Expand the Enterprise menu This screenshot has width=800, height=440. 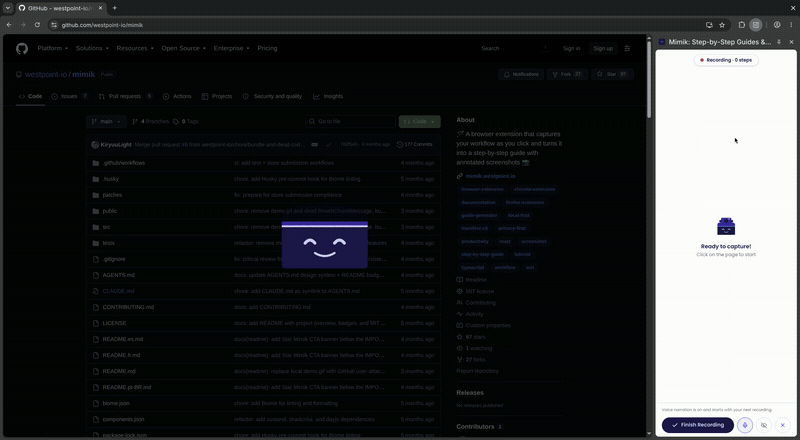[x=232, y=48]
